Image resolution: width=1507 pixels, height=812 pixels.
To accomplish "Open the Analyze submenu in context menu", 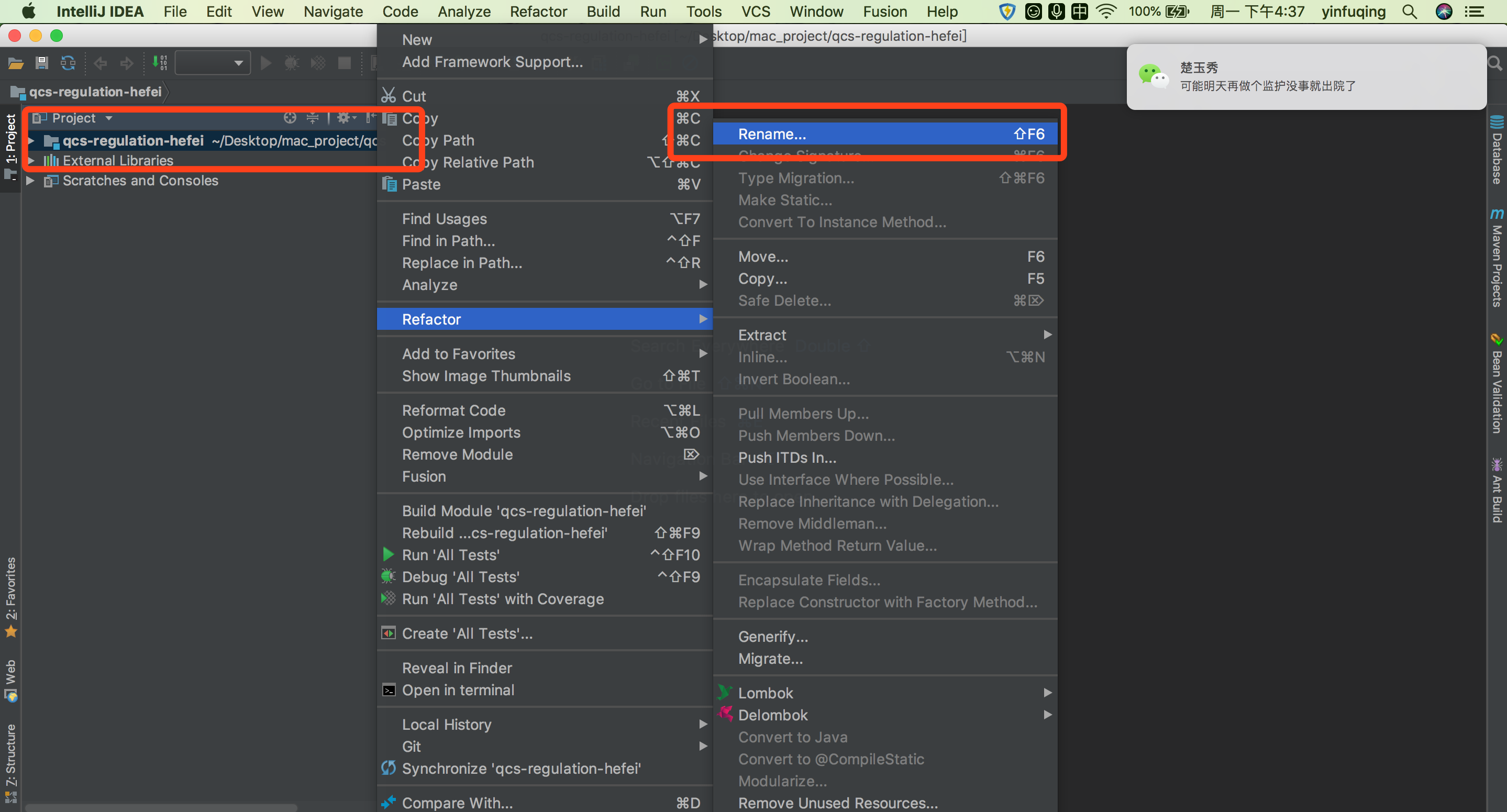I will (x=545, y=285).
